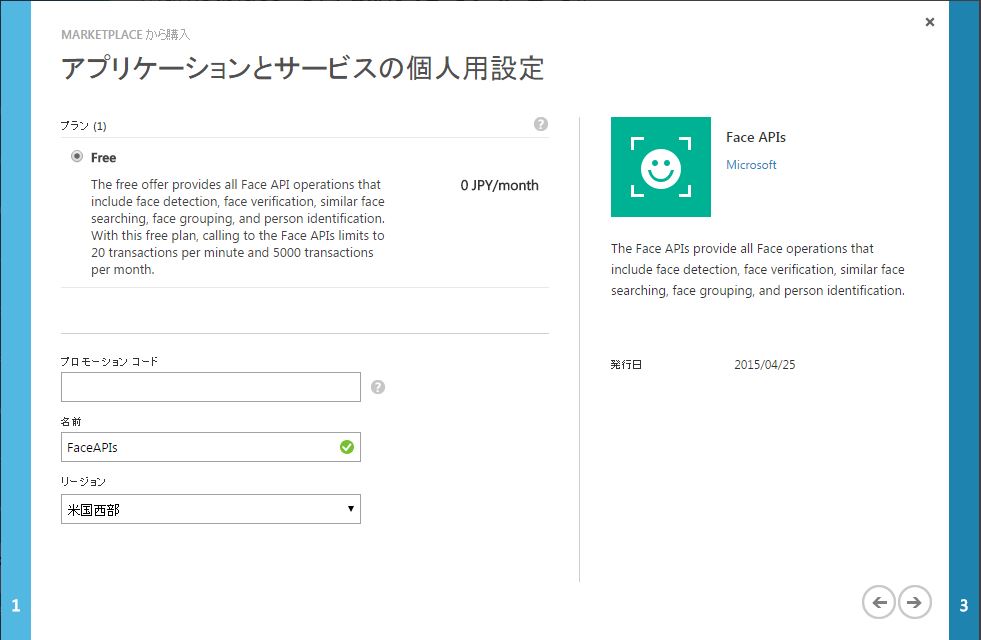This screenshot has width=981, height=640.
Task: Select the Free plan radio button
Action: 77,157
